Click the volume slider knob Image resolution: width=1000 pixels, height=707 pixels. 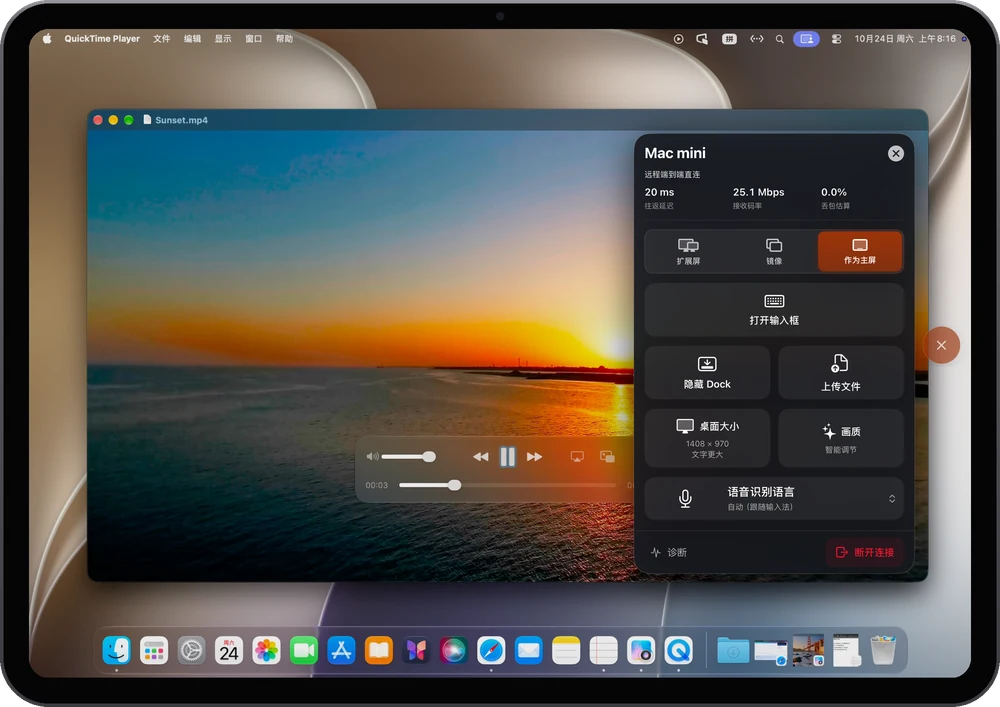point(429,456)
